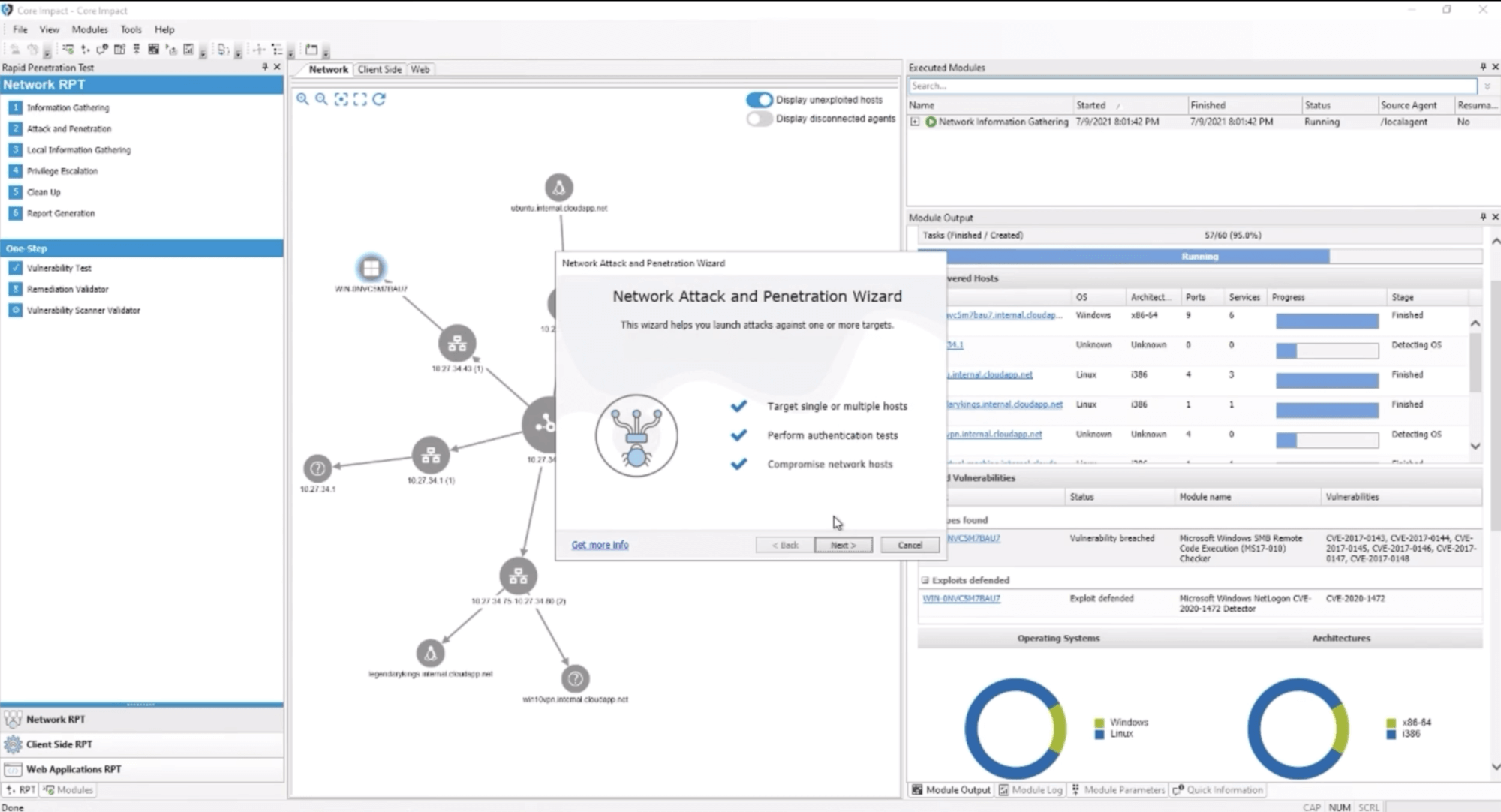Click the bar chart toolbar icon
The width and height of the screenshot is (1501, 812).
coord(188,50)
